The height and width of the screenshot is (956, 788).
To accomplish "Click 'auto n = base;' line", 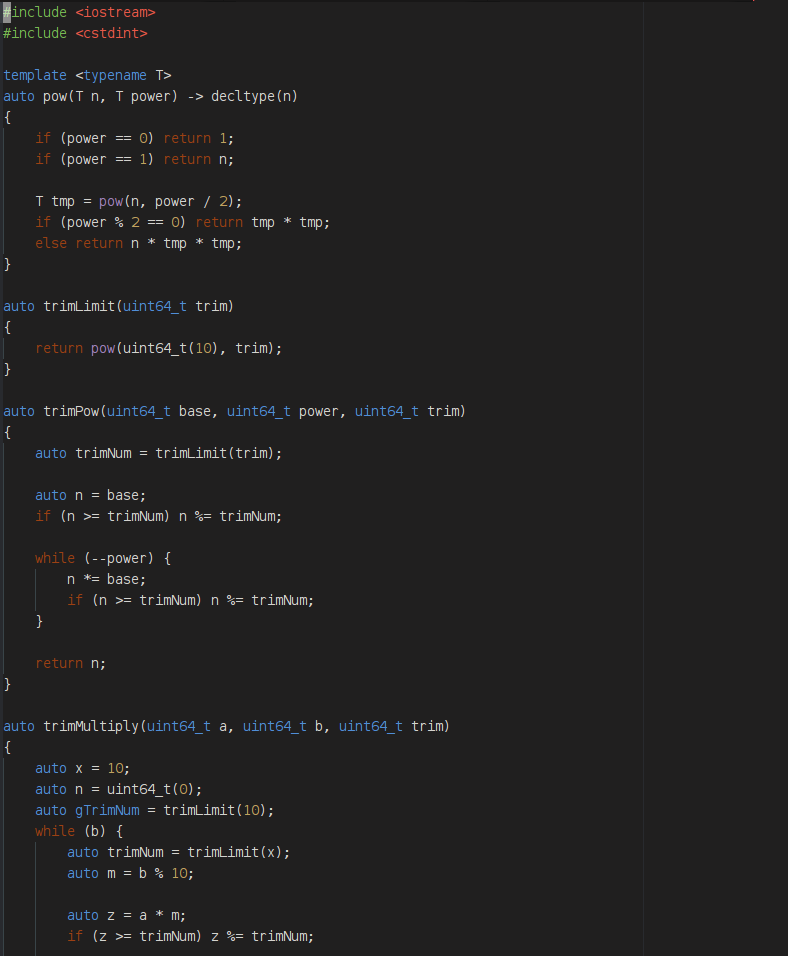I will click(91, 495).
